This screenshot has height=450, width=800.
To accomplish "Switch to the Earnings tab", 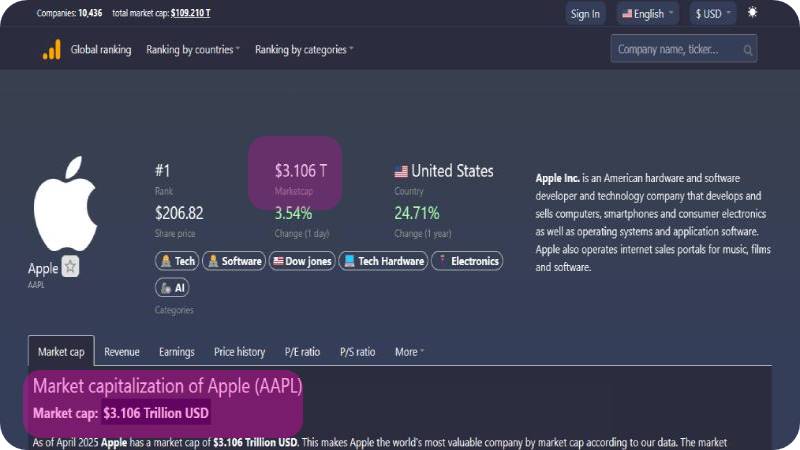I will [x=177, y=352].
